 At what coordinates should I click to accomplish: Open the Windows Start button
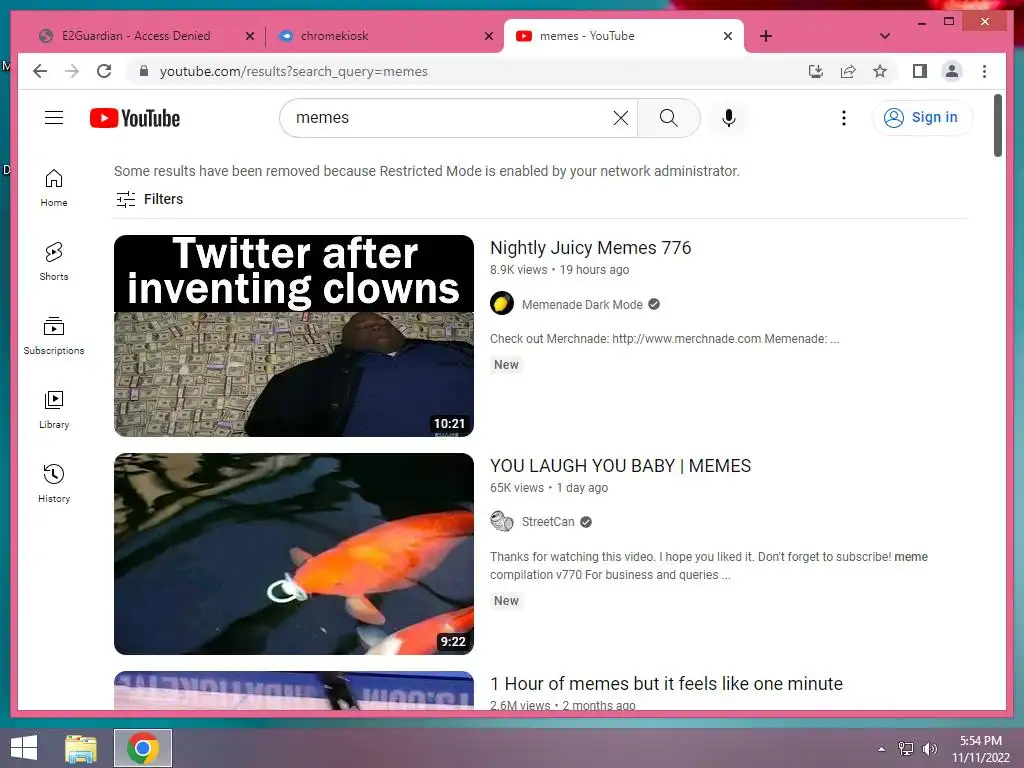coord(24,748)
